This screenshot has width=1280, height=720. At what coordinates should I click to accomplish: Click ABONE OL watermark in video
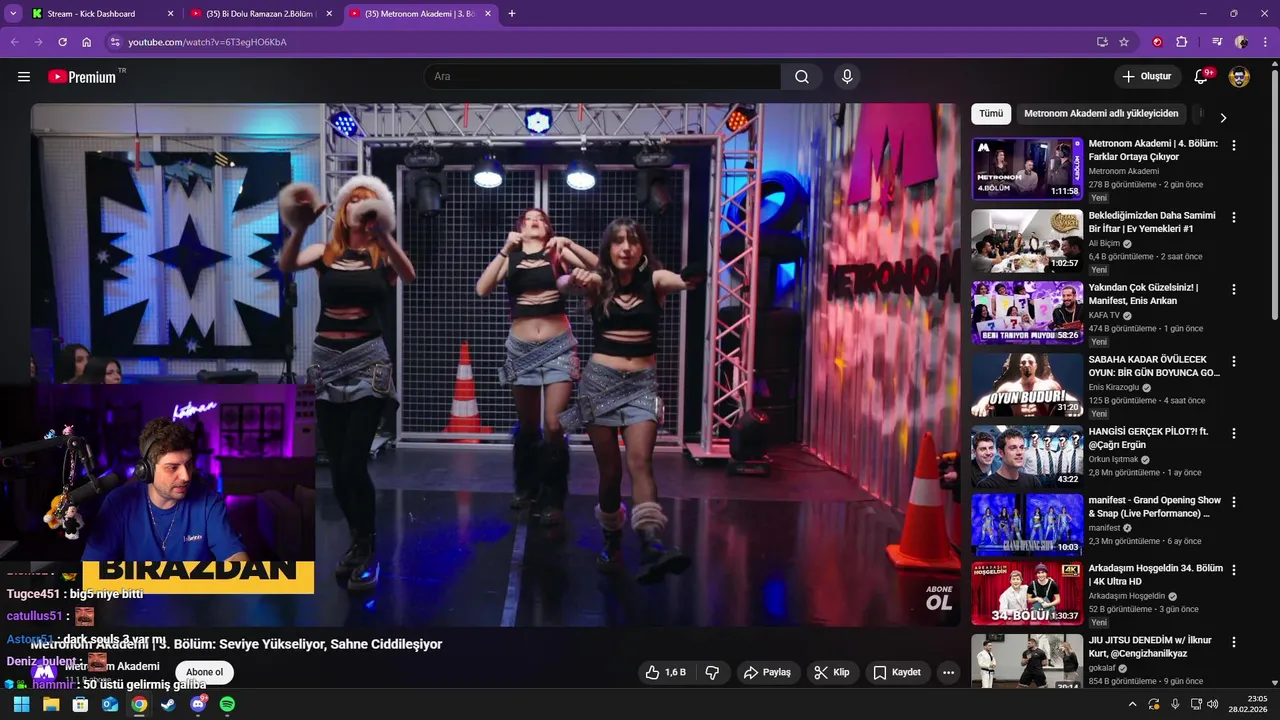tap(939, 598)
